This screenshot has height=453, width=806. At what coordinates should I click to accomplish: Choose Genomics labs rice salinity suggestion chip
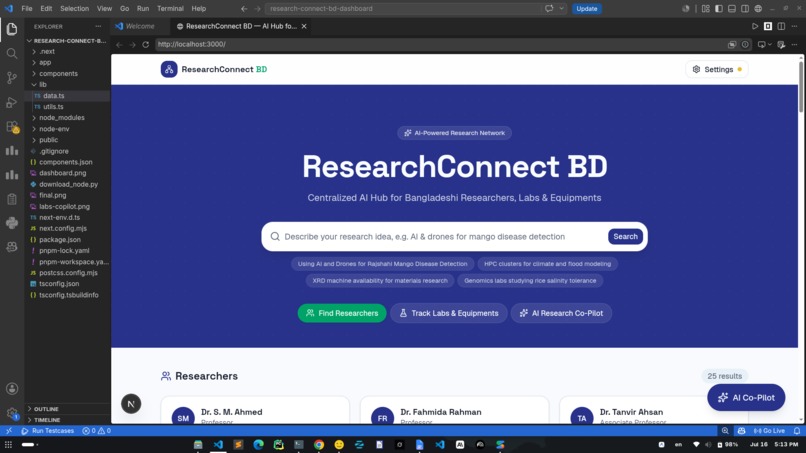point(530,281)
